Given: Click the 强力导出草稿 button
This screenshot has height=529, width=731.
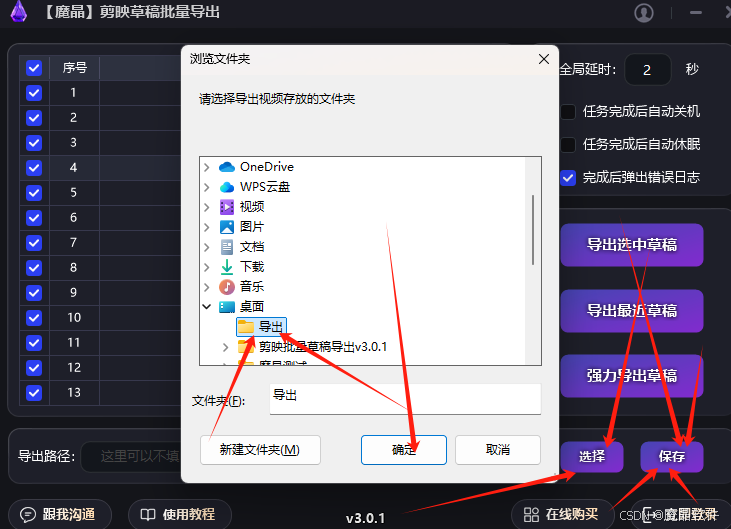Looking at the screenshot, I should click(632, 376).
